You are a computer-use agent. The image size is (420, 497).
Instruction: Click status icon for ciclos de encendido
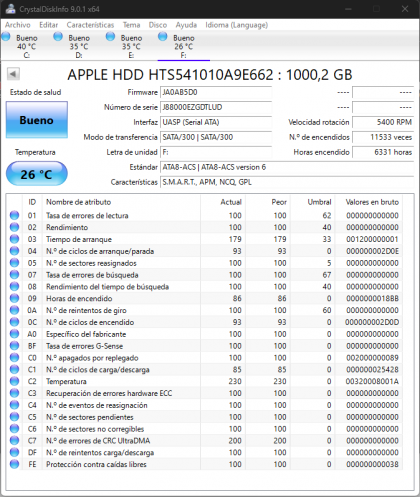pyautogui.click(x=14, y=322)
